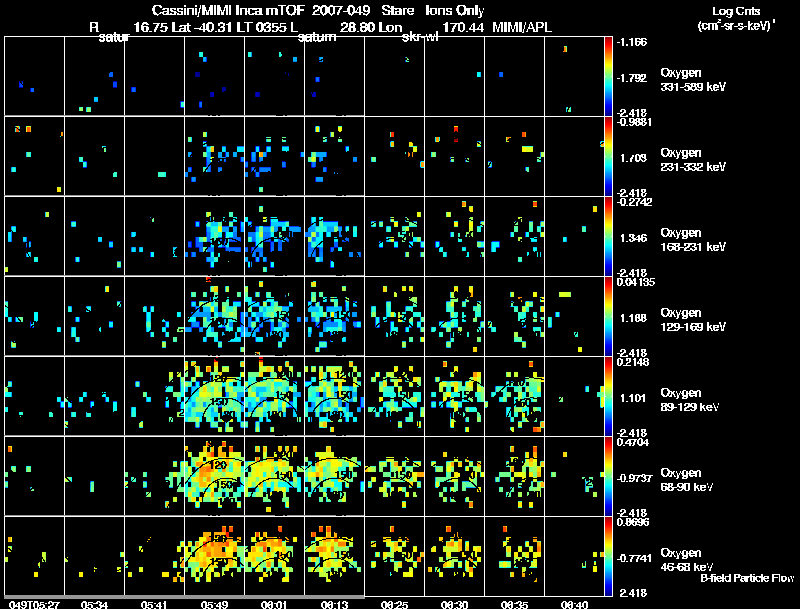This screenshot has height=609, width=800.
Task: Click the 06:25 time label
Action: 394,604
